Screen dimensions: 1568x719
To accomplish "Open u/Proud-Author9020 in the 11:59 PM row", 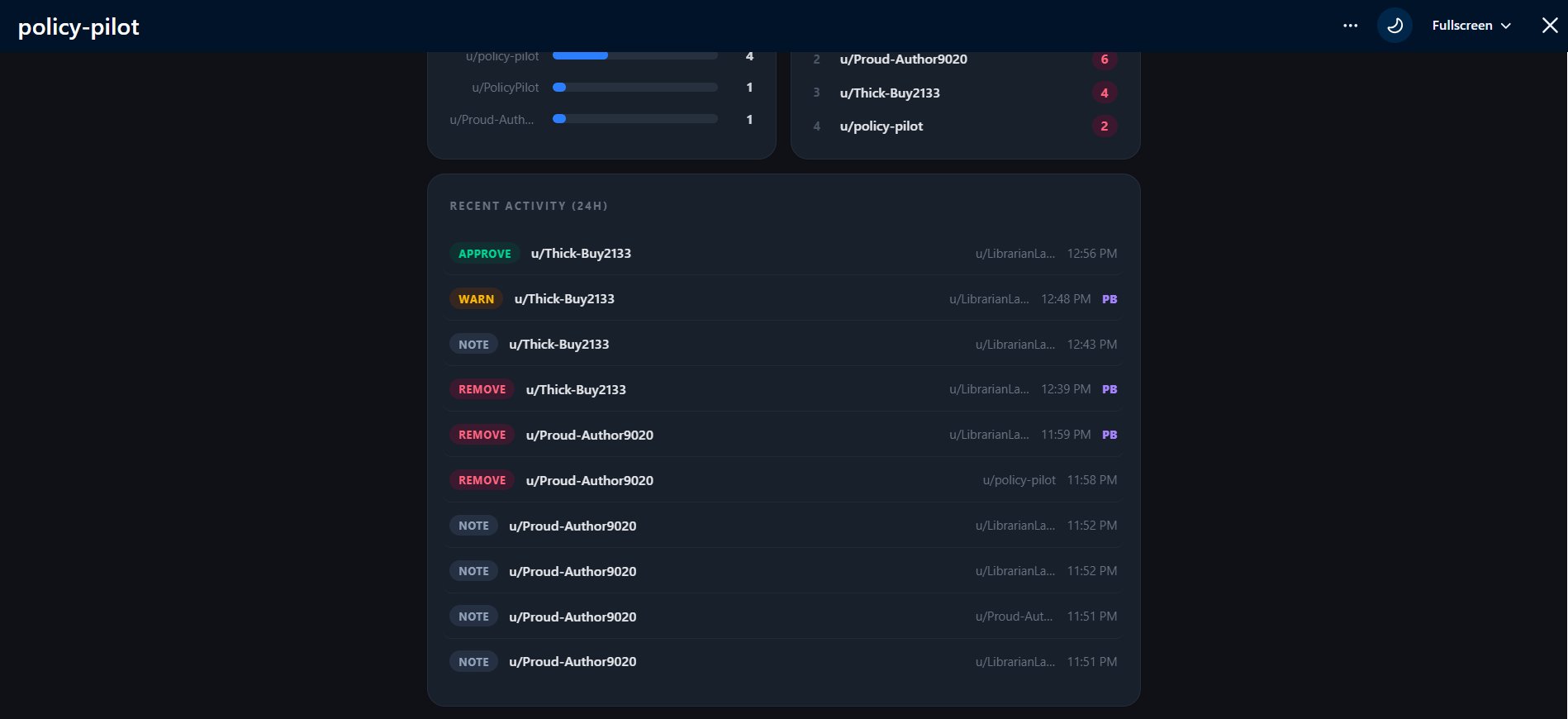I will (589, 435).
